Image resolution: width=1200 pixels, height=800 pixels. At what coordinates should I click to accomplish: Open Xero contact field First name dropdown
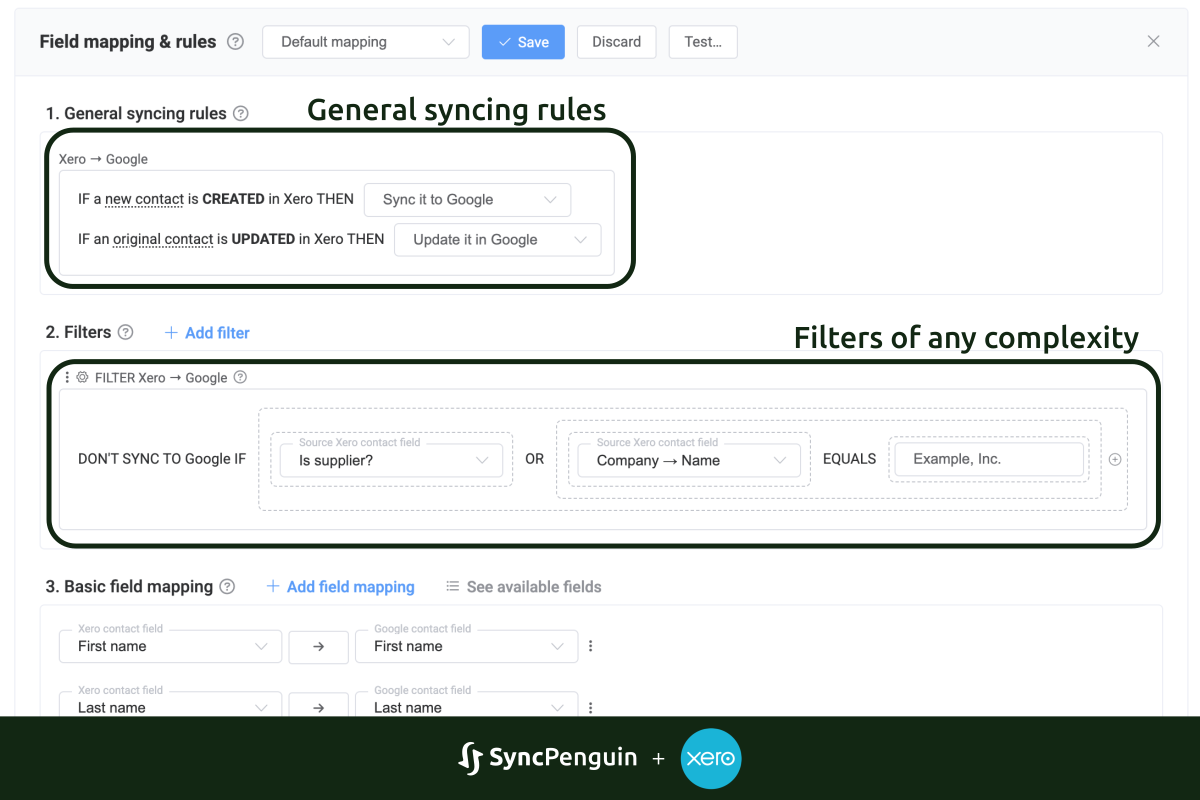(170, 646)
